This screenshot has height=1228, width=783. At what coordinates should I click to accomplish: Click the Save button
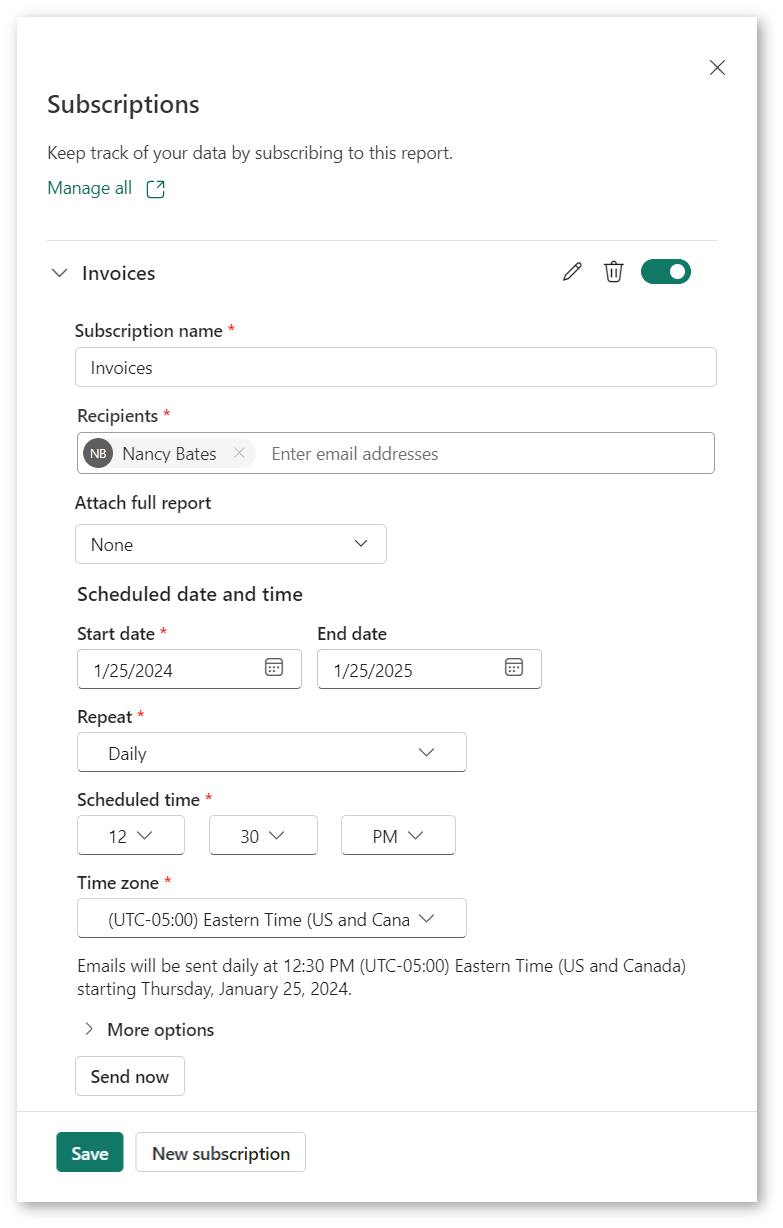tap(90, 1152)
